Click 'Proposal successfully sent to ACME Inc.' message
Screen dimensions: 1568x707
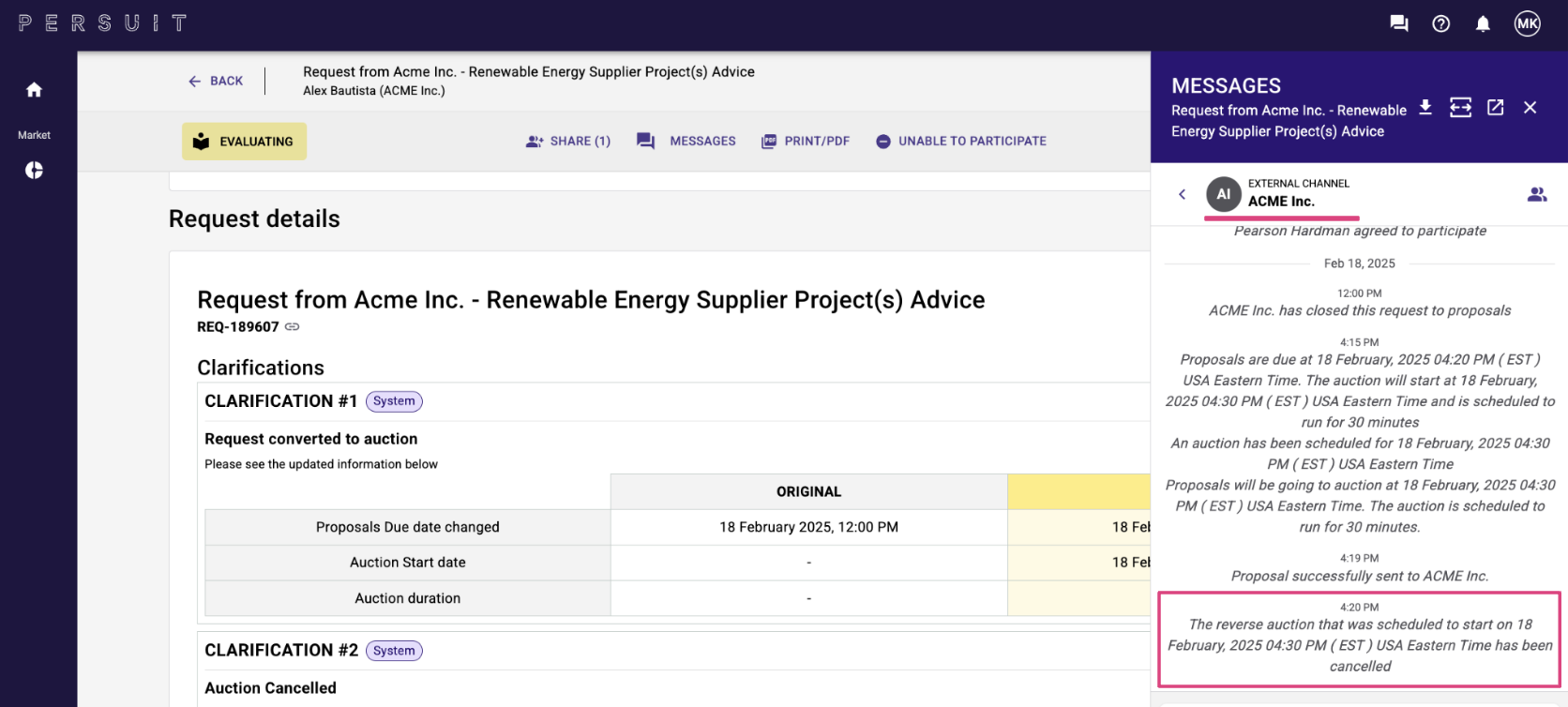pos(1360,576)
